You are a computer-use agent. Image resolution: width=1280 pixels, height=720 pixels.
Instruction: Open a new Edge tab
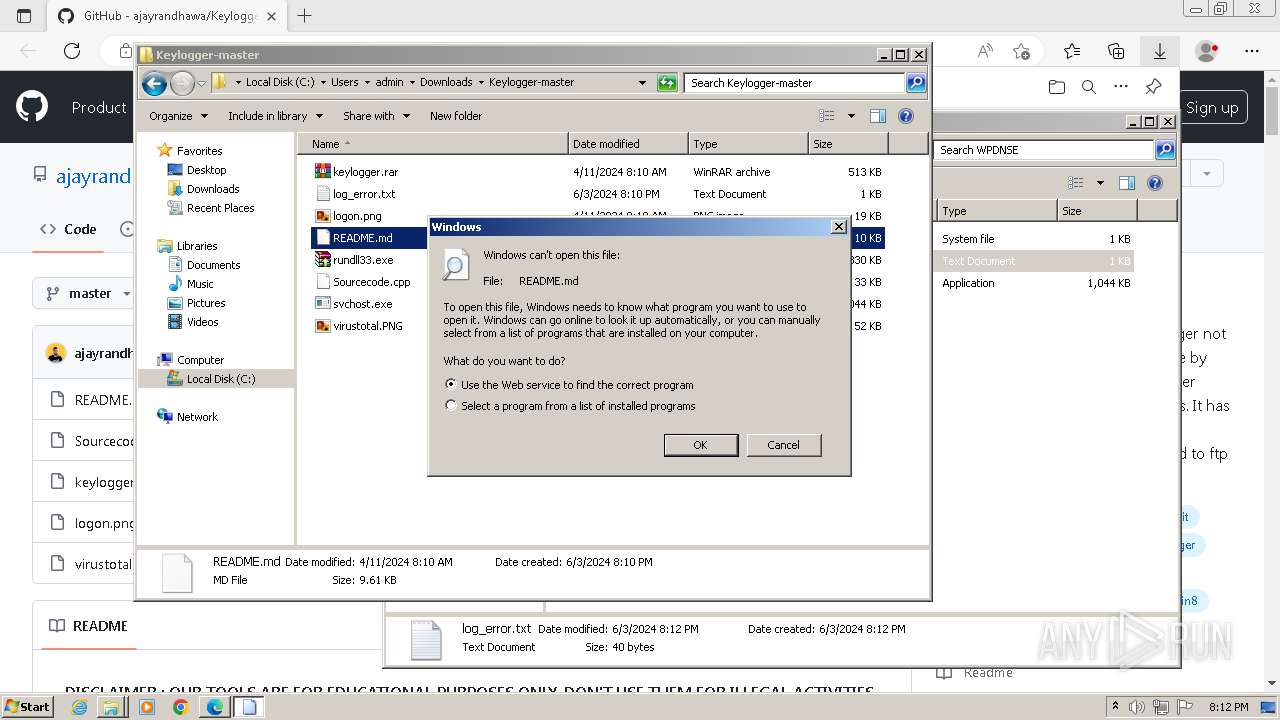tap(305, 16)
